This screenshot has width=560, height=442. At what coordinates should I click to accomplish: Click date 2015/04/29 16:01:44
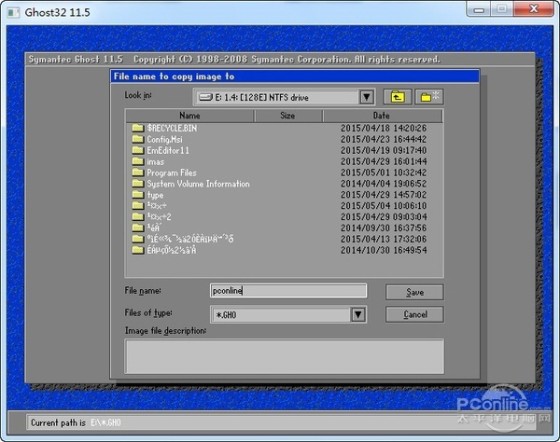tap(384, 161)
